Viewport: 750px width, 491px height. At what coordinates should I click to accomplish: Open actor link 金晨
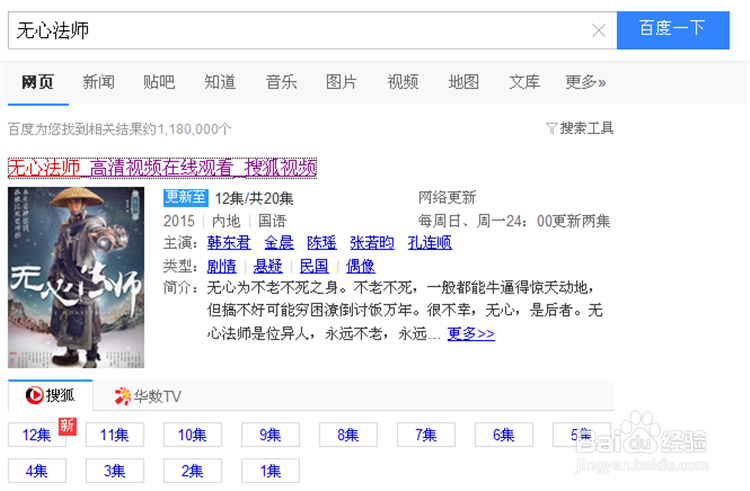point(279,243)
